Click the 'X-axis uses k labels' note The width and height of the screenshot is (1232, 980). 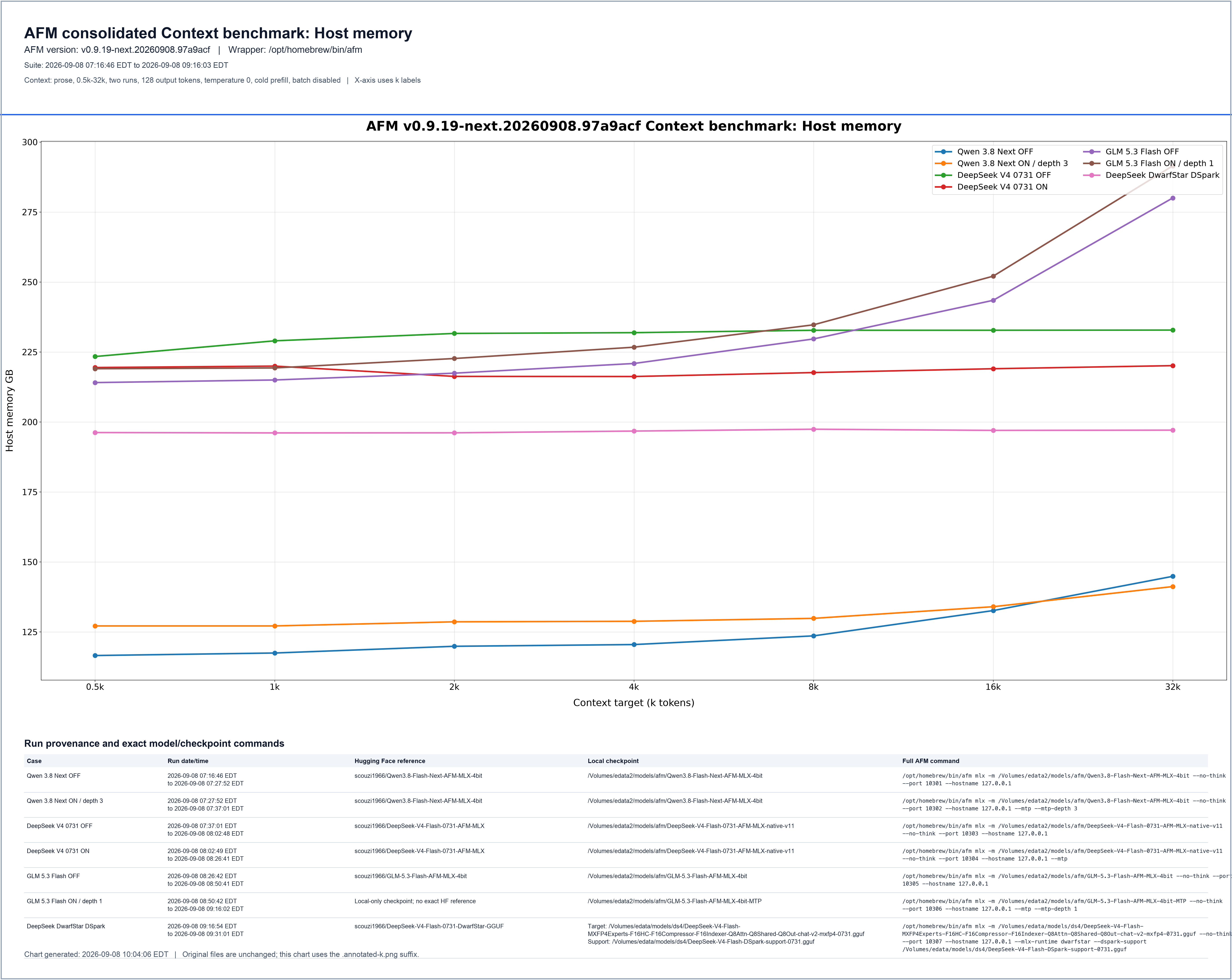coord(387,80)
